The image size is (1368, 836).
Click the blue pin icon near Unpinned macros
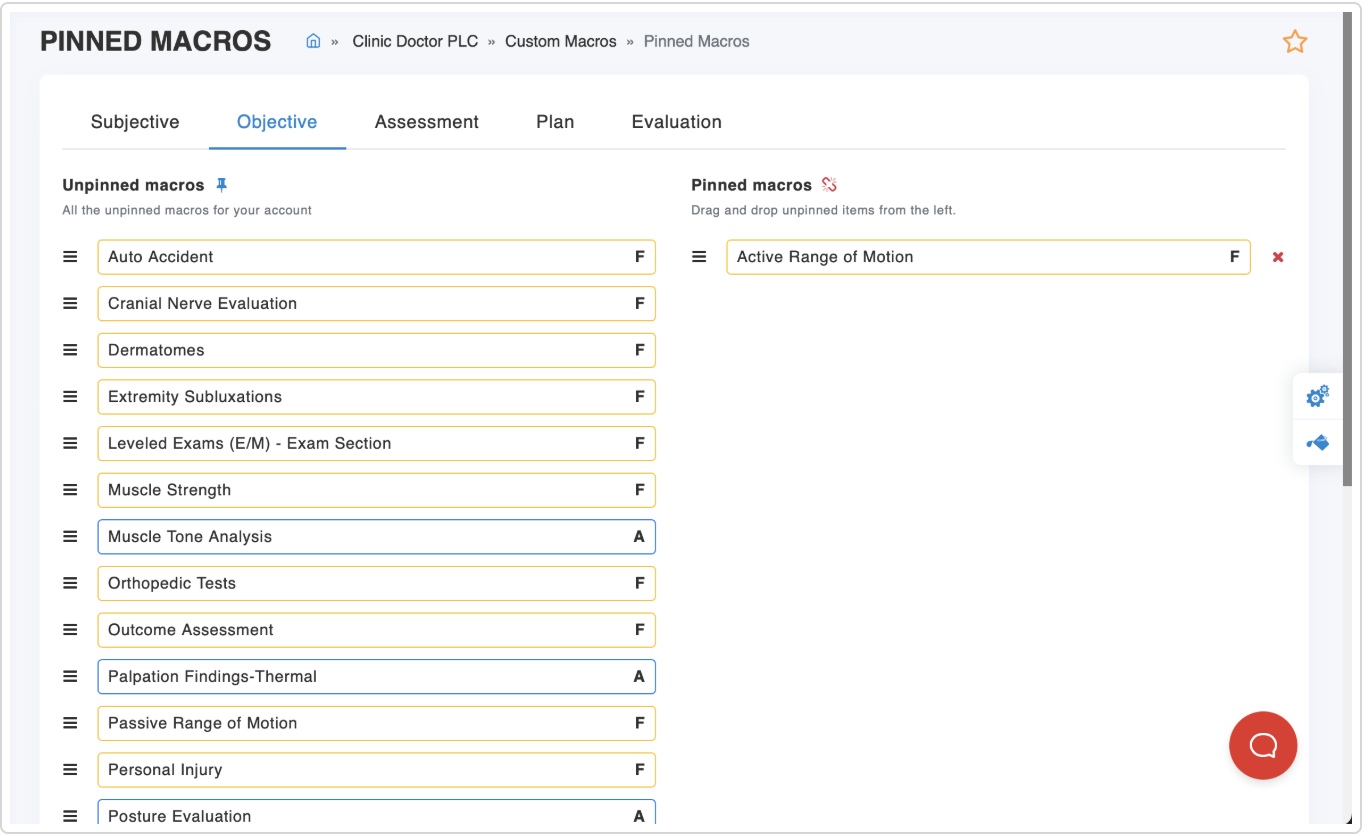pos(222,185)
